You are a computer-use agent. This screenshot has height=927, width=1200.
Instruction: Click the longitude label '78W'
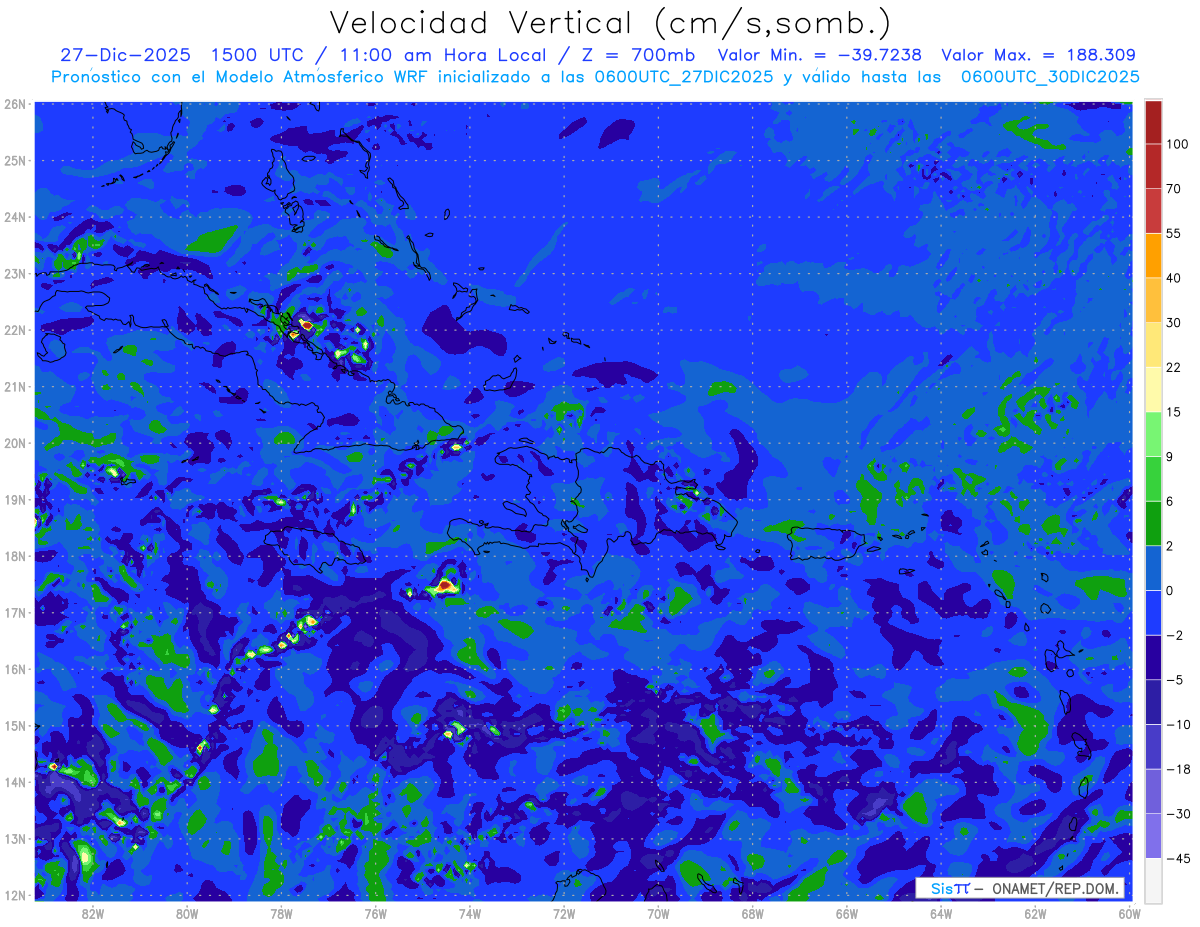coord(281,913)
